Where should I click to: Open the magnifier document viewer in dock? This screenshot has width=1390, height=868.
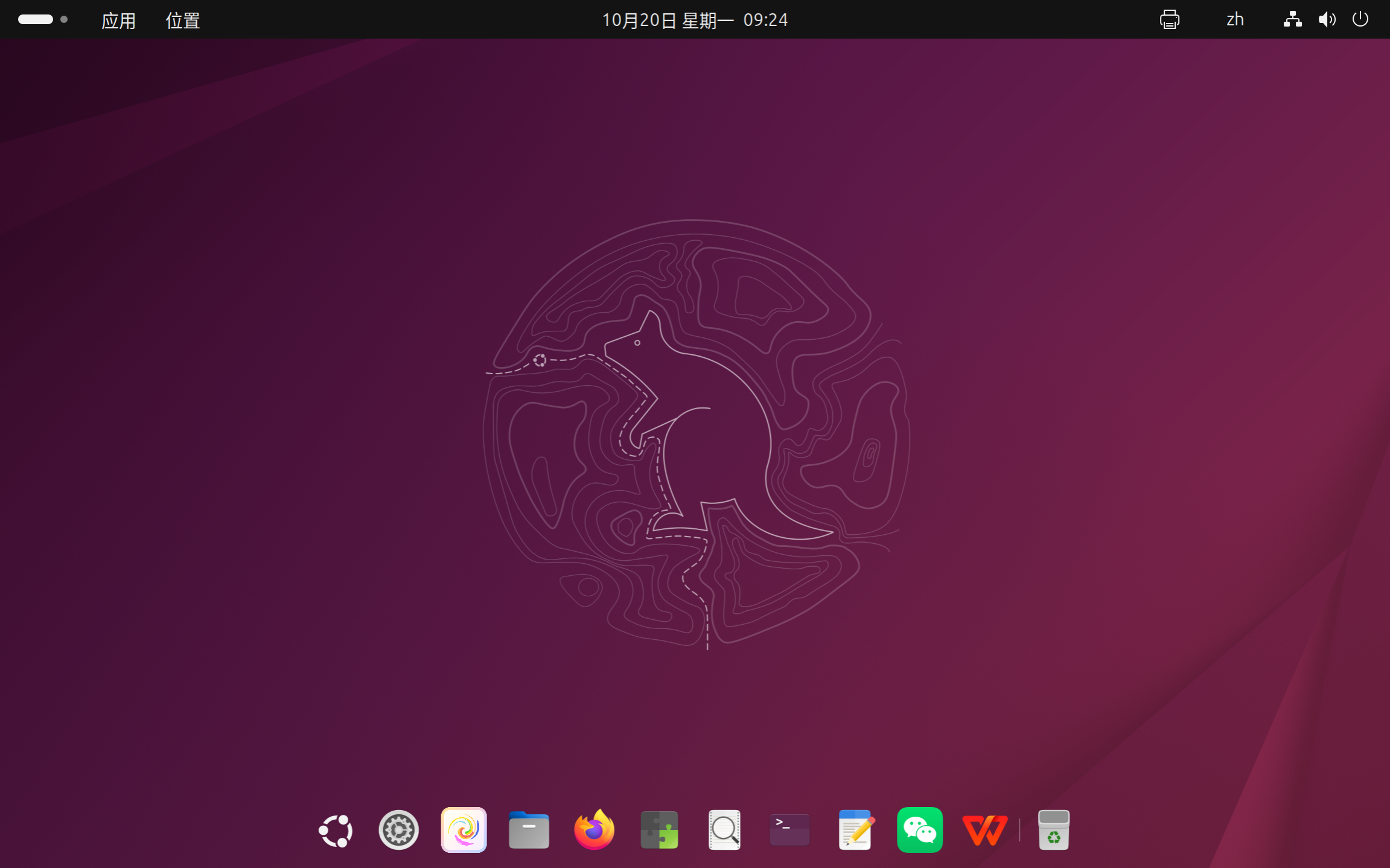(x=724, y=830)
